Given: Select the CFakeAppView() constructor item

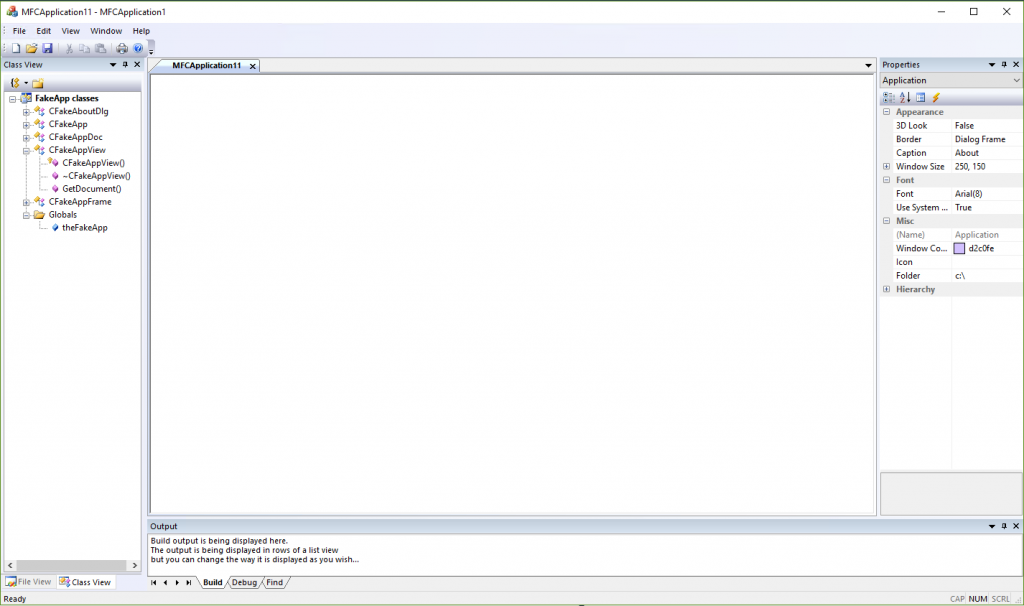Looking at the screenshot, I should pyautogui.click(x=93, y=163).
